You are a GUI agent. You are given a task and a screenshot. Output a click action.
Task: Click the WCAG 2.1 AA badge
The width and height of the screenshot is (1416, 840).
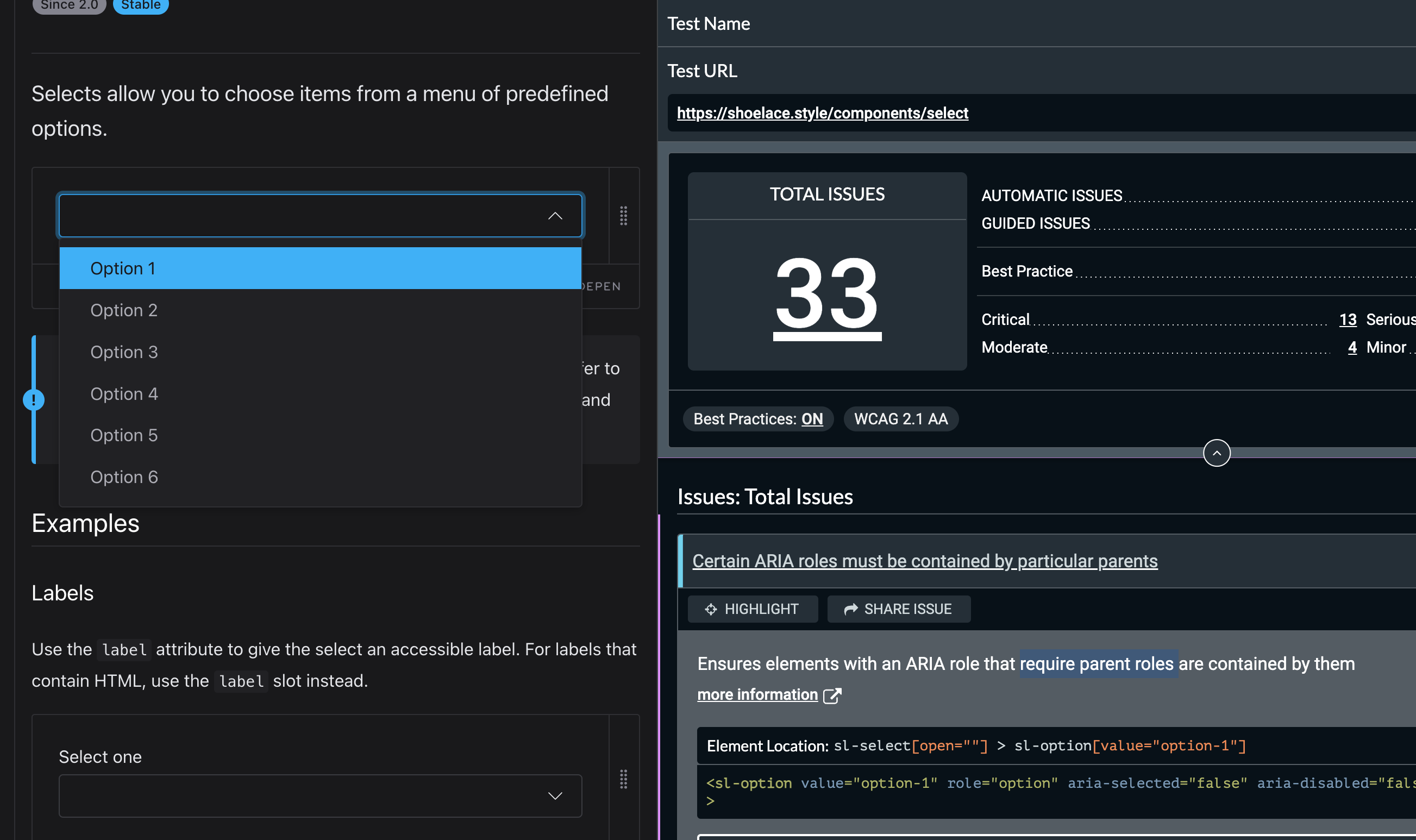click(900, 419)
